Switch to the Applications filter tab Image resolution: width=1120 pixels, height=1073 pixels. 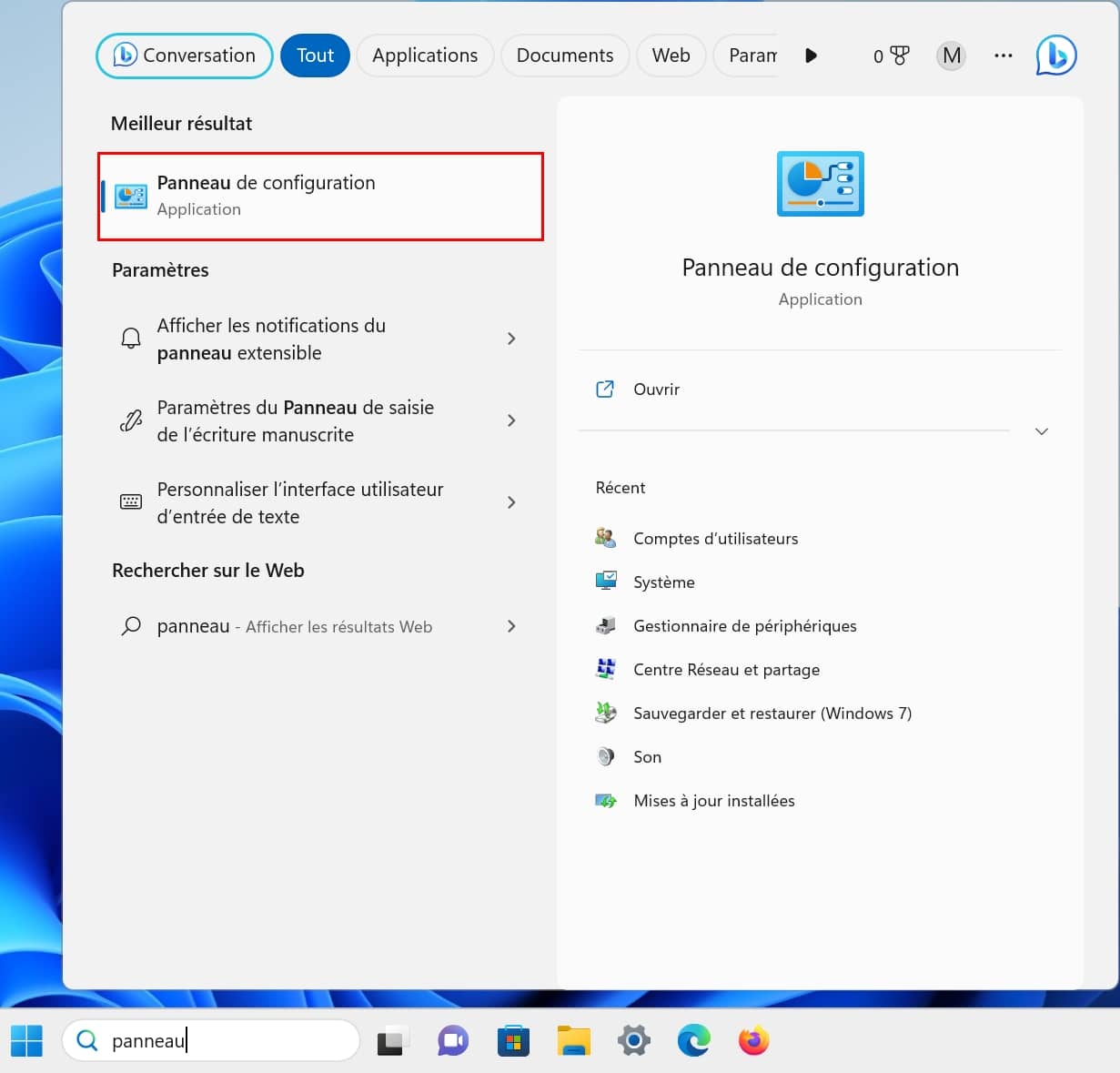425,56
